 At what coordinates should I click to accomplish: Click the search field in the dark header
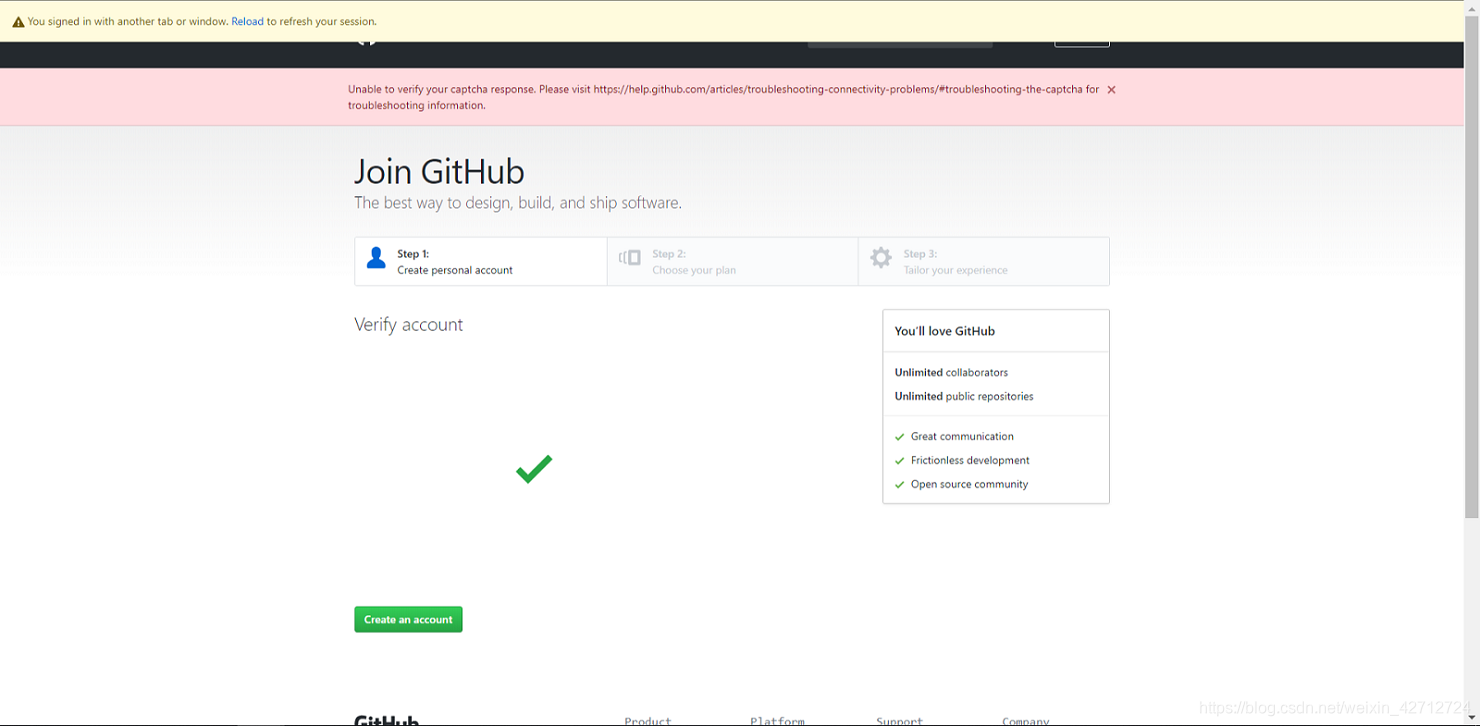click(x=900, y=44)
